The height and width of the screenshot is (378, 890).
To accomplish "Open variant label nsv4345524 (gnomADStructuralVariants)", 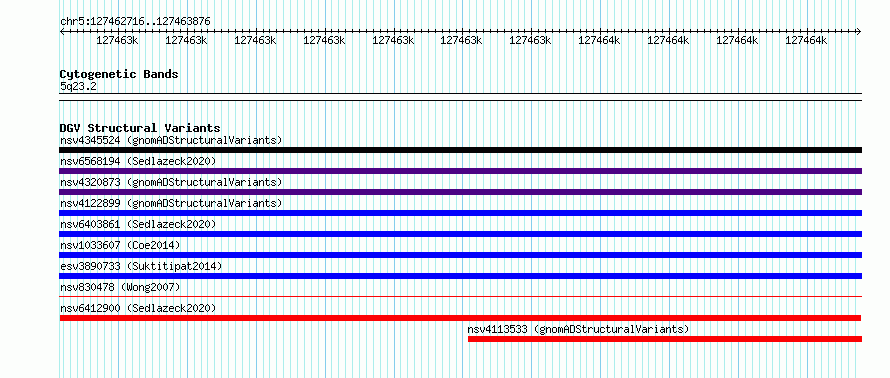I will pos(171,140).
